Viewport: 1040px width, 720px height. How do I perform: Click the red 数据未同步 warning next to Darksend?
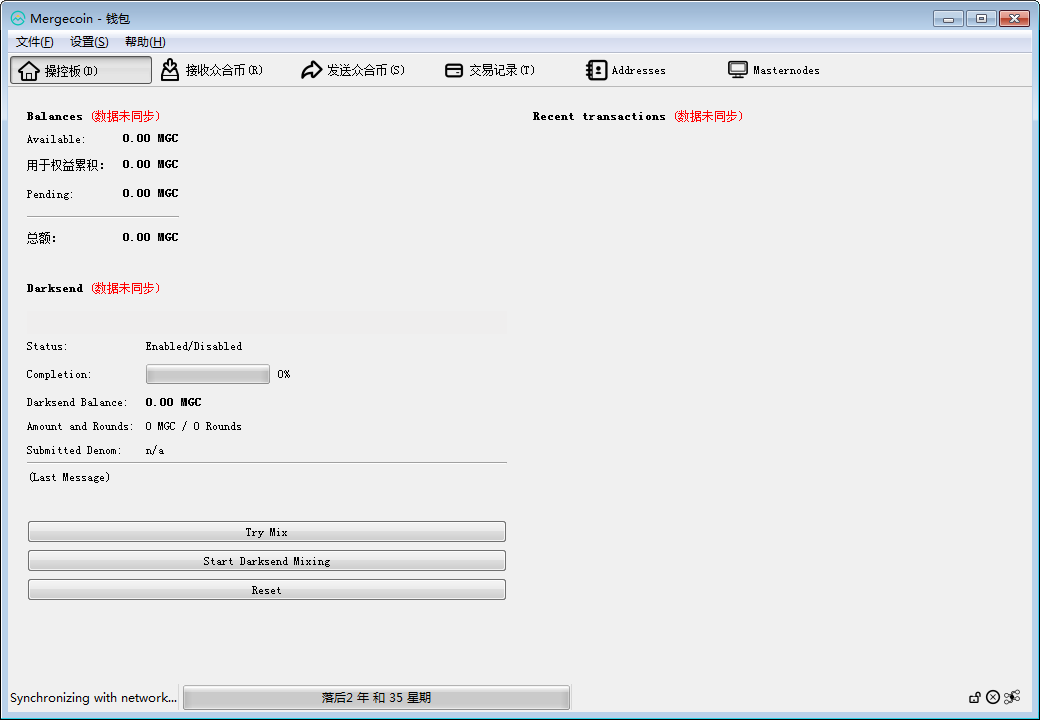point(125,288)
